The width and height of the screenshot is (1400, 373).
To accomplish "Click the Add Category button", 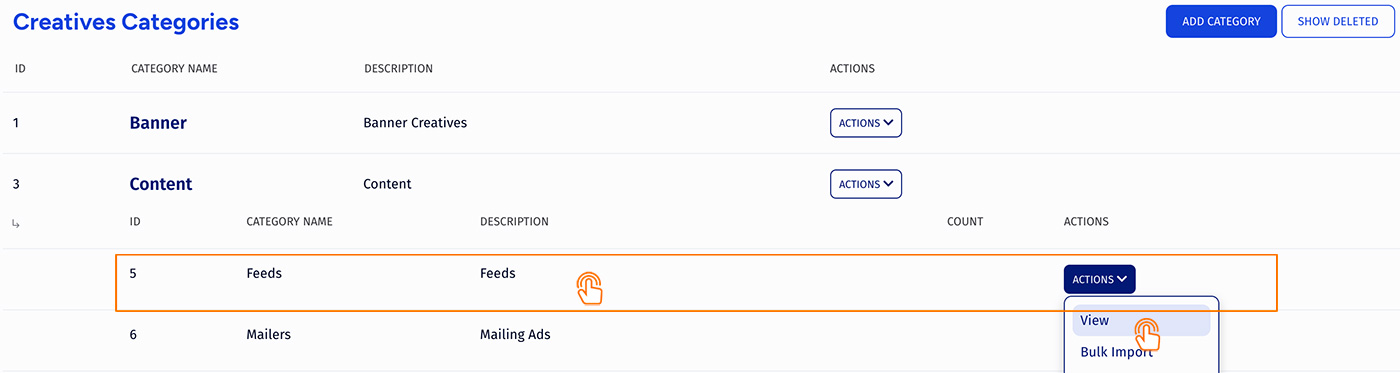I will tap(1221, 21).
